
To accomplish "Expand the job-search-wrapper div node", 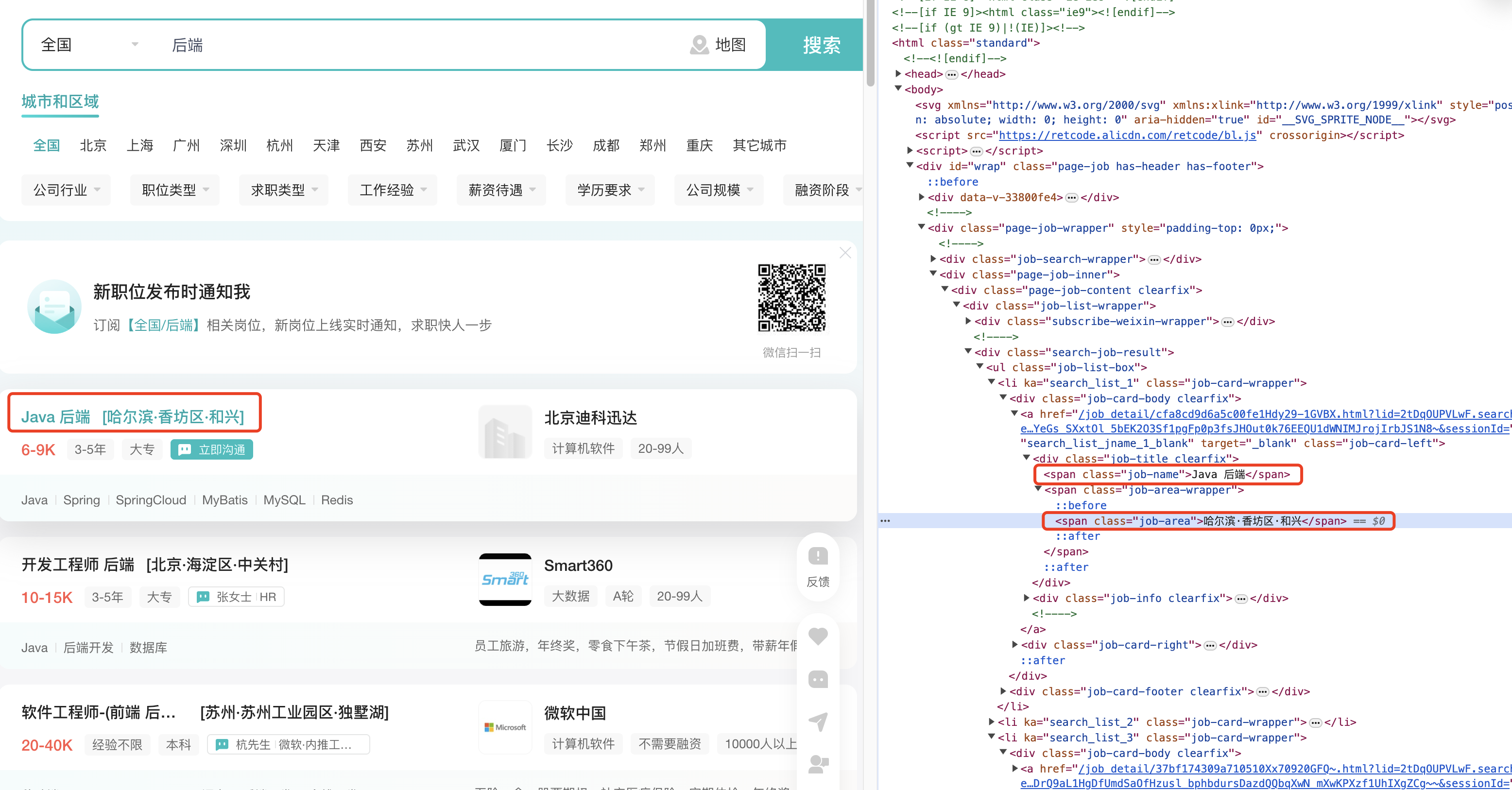I will tap(933, 258).
